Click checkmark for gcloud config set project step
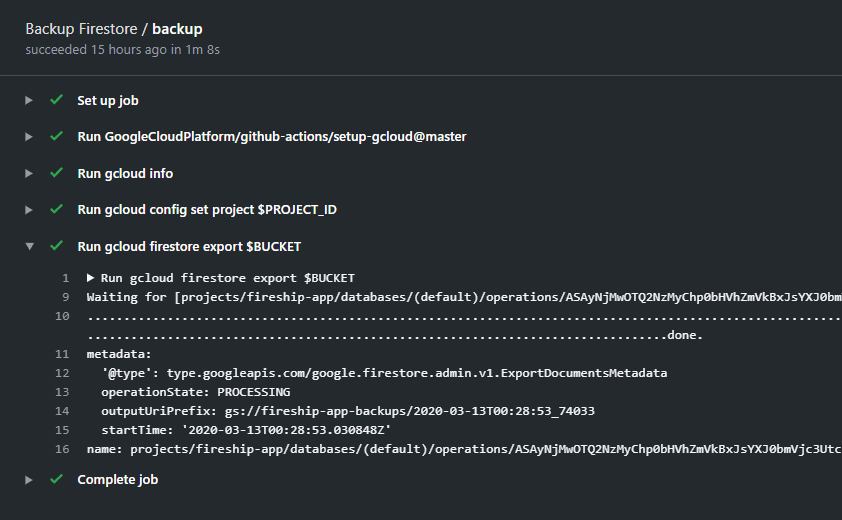 57,209
